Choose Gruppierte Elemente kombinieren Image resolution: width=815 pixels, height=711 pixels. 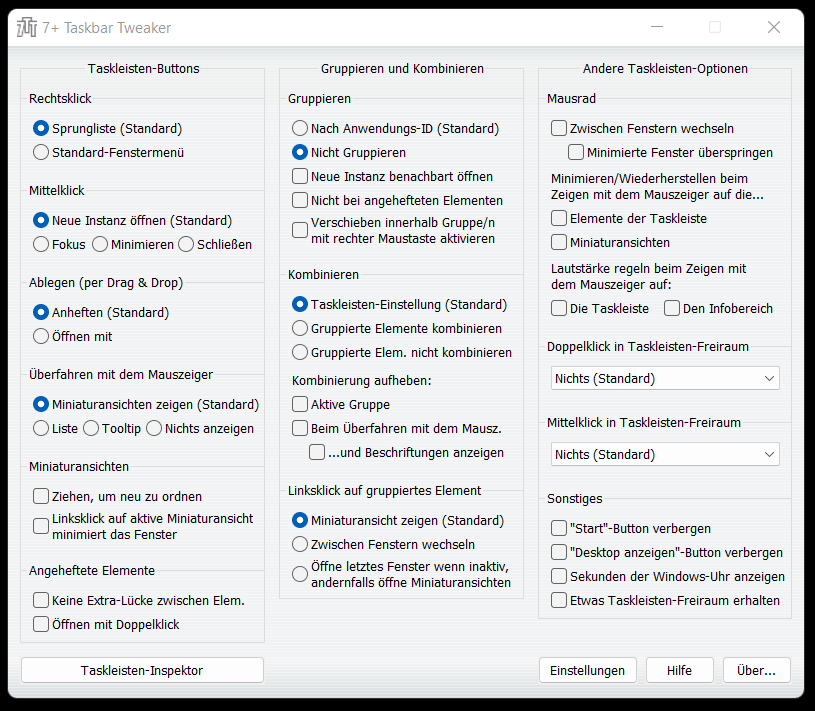pyautogui.click(x=300, y=328)
